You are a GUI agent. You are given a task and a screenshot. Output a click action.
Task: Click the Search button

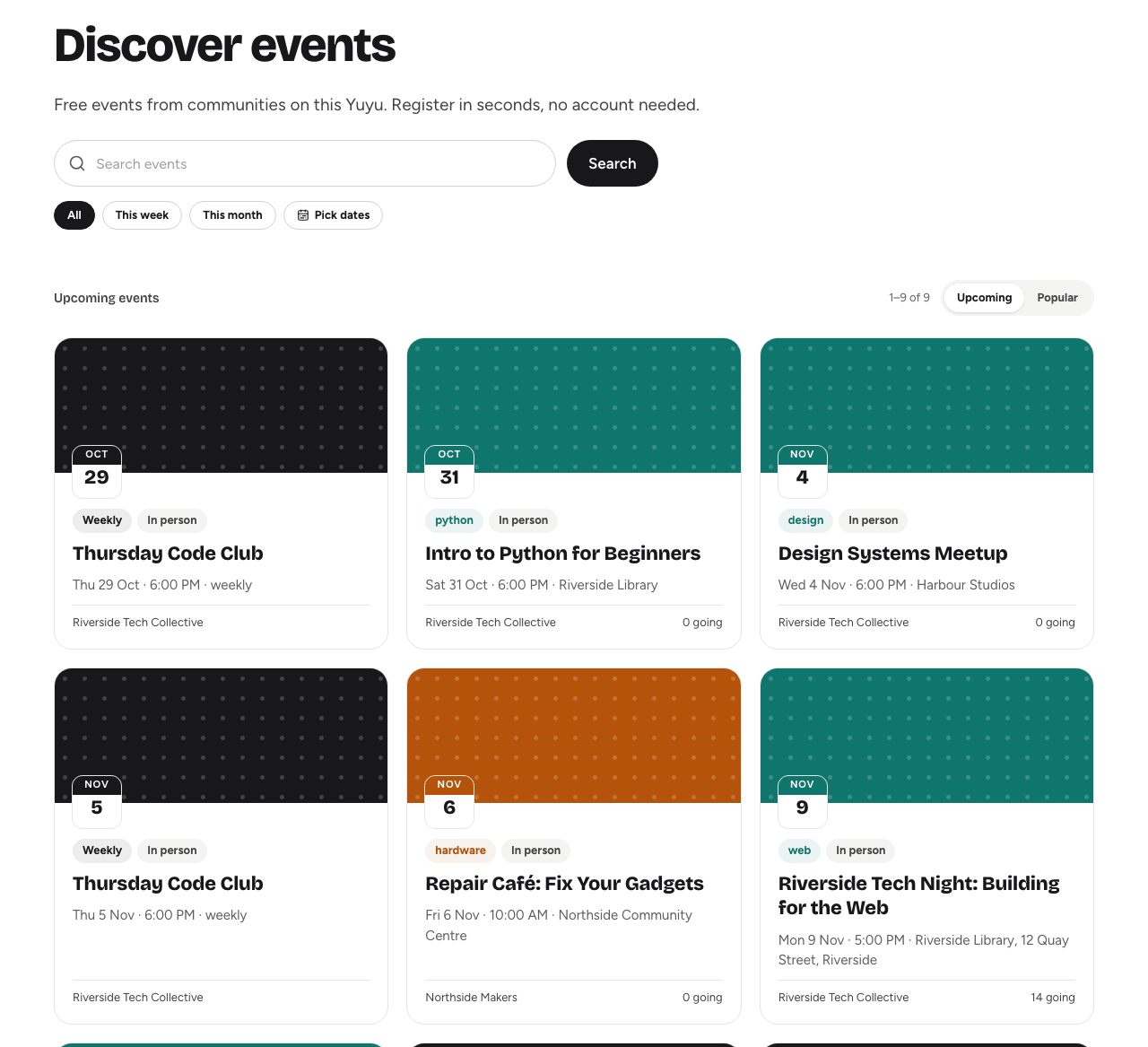[613, 163]
